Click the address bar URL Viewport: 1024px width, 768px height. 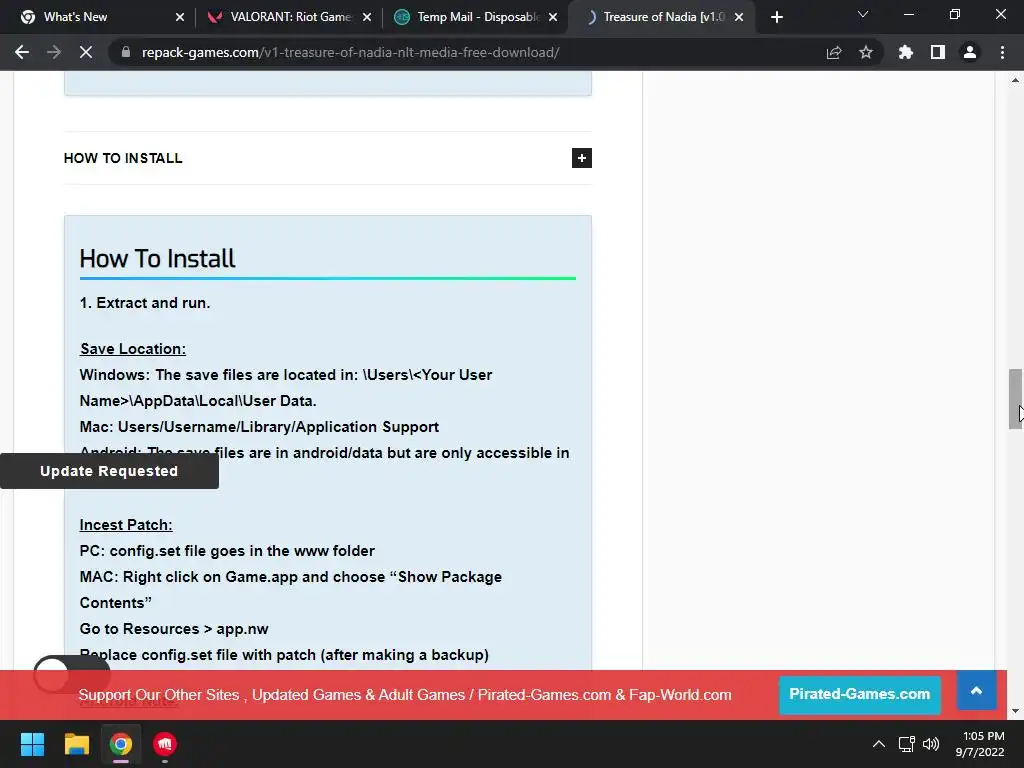[350, 52]
